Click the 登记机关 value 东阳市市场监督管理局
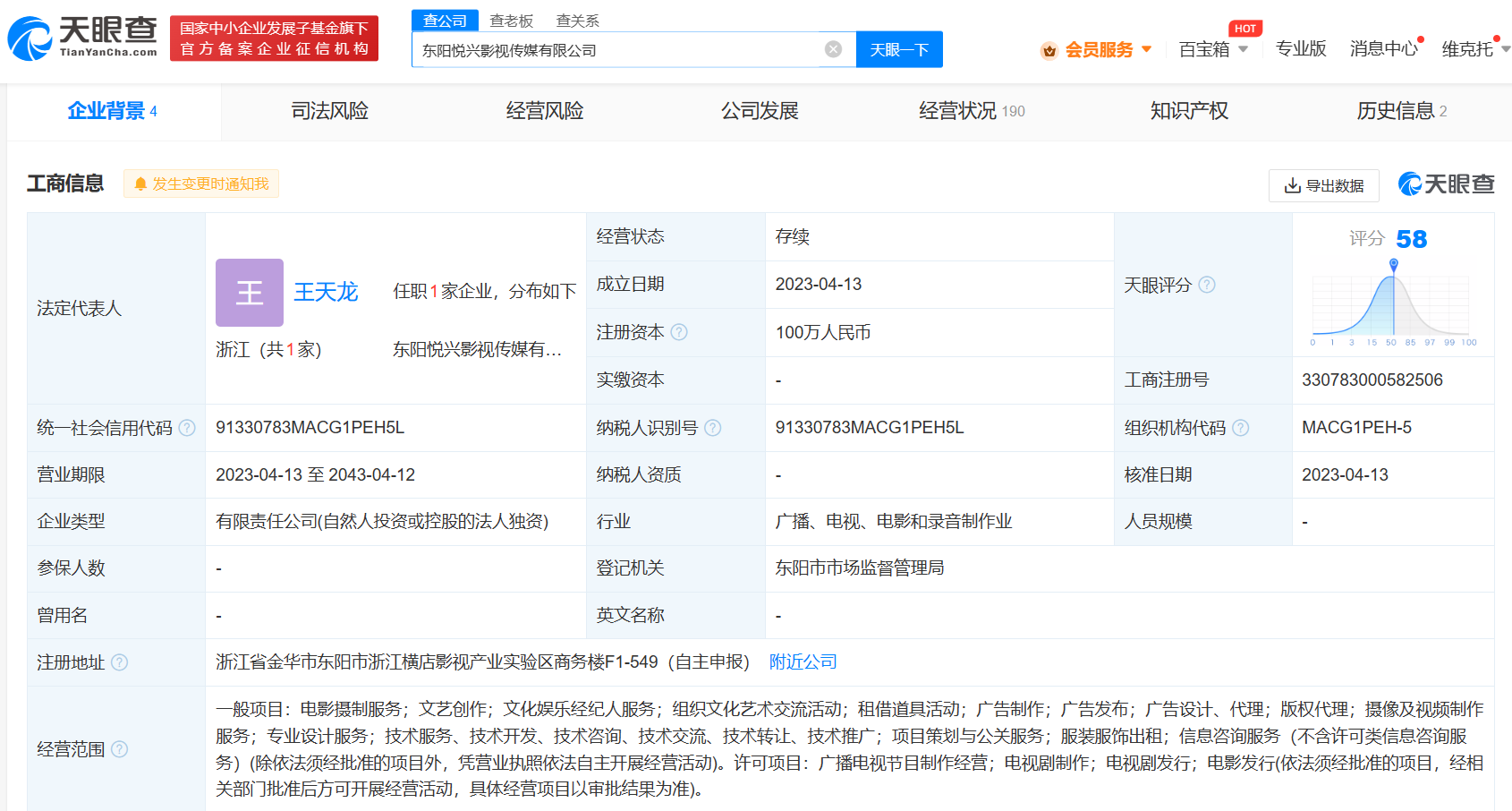Screen dimensions: 1512x811 coord(860,568)
